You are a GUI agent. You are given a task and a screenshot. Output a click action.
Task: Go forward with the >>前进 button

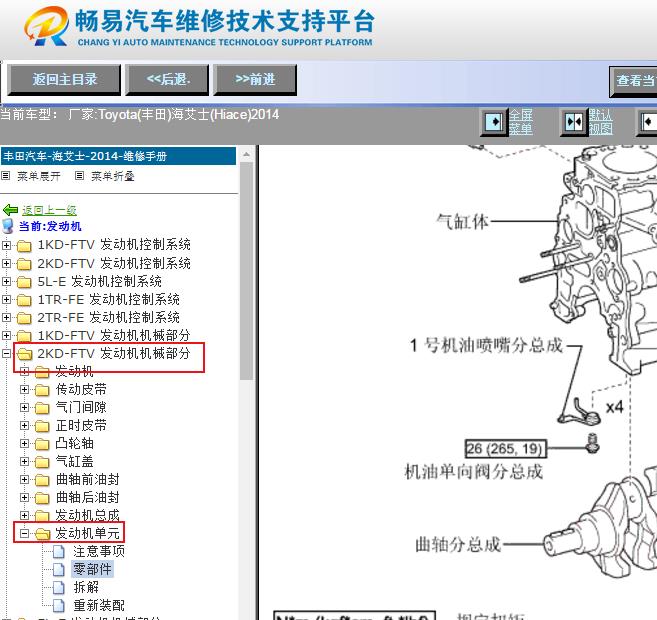(255, 80)
